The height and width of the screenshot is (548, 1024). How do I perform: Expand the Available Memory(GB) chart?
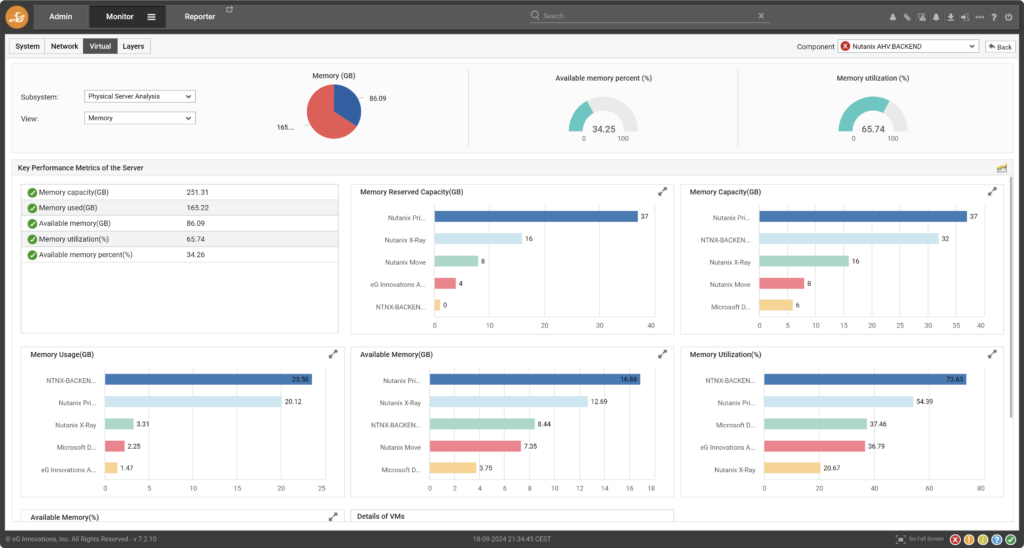click(662, 354)
